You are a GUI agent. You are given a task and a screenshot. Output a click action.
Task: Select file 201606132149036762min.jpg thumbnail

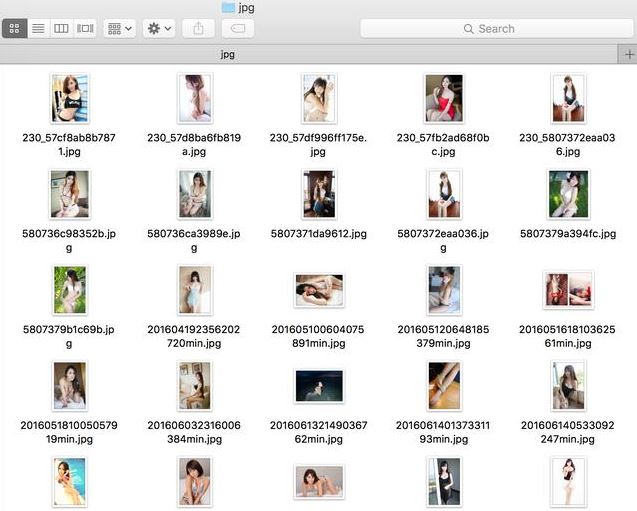(319, 386)
